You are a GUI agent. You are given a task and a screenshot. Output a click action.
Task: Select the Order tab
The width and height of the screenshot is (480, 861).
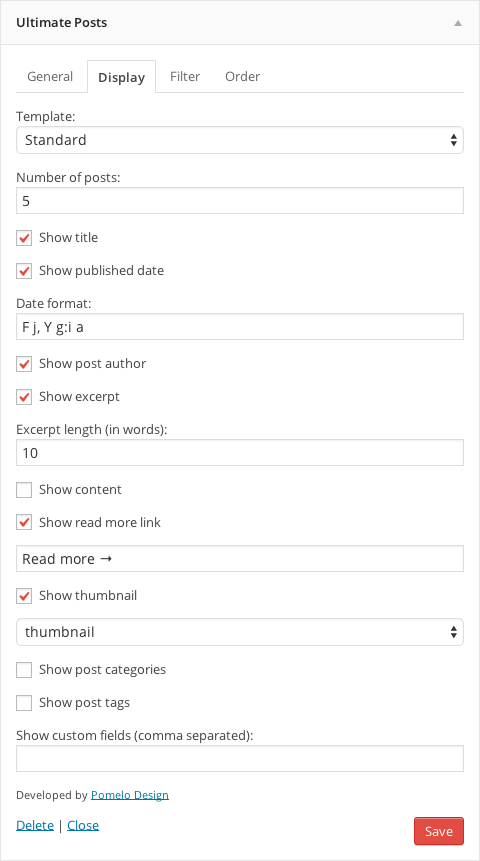pos(242,76)
